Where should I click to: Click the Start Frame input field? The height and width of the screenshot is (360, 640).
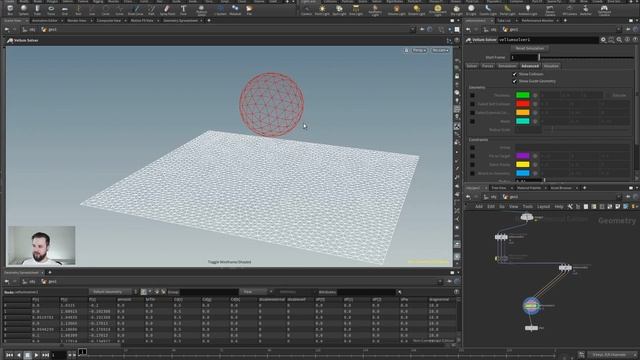tap(524, 57)
